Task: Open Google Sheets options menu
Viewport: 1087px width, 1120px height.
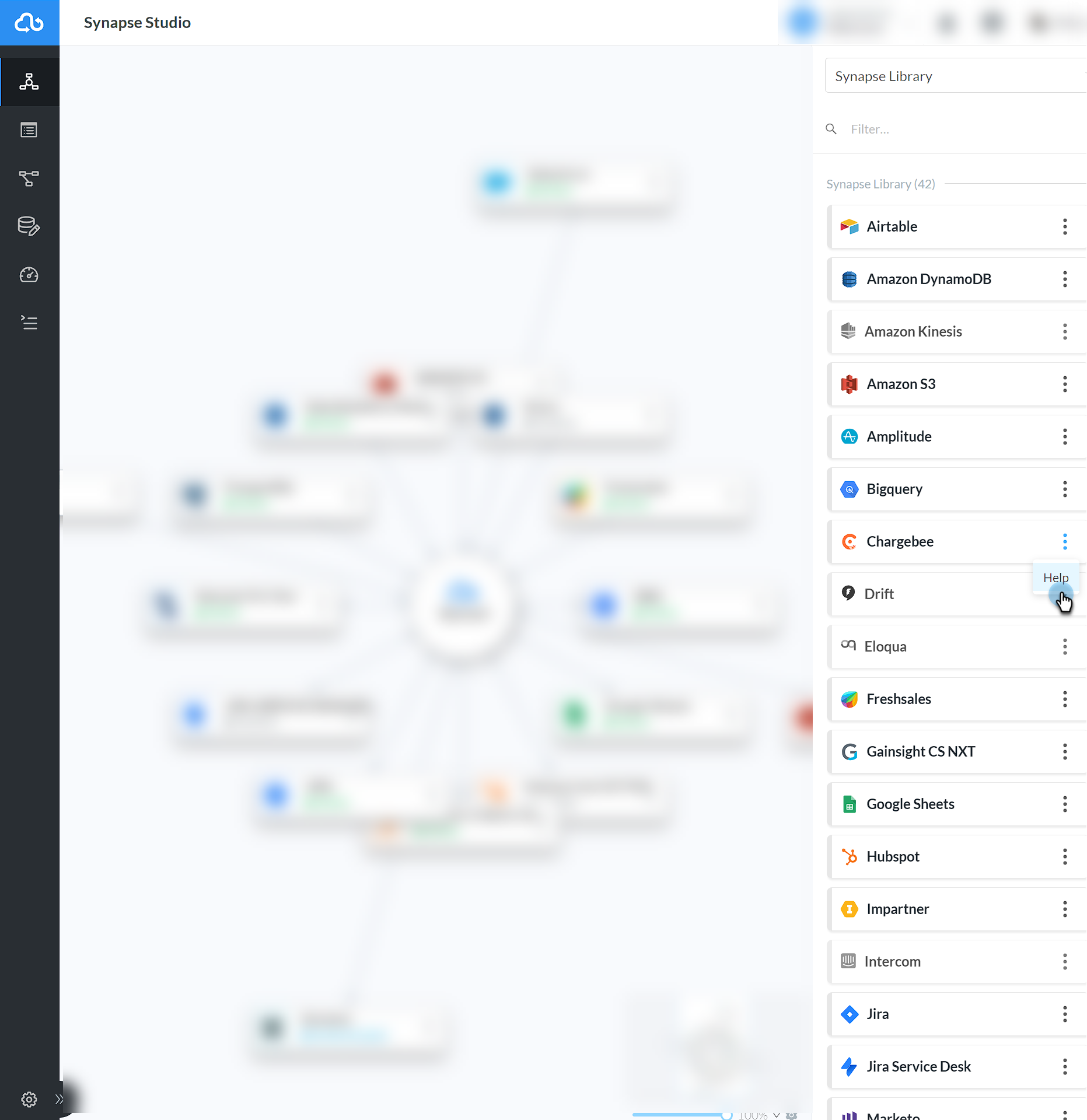Action: [x=1065, y=804]
